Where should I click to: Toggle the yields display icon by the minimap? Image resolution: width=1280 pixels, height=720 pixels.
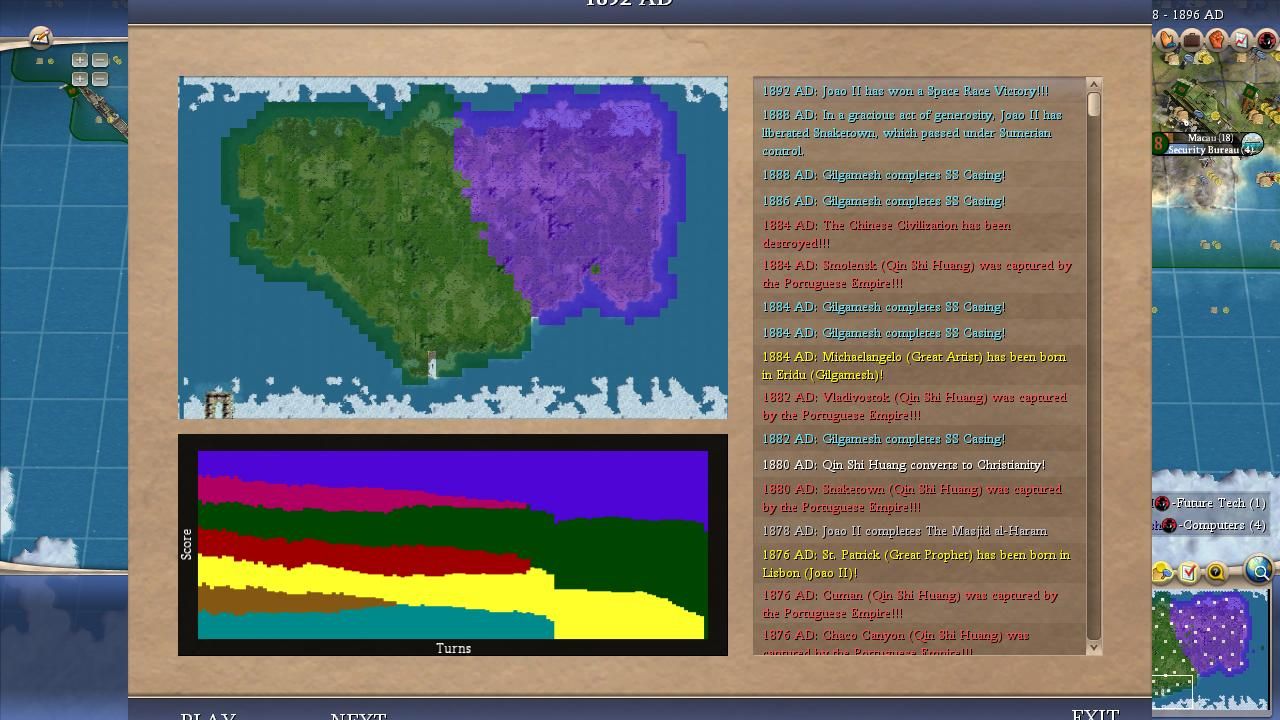point(1164,572)
